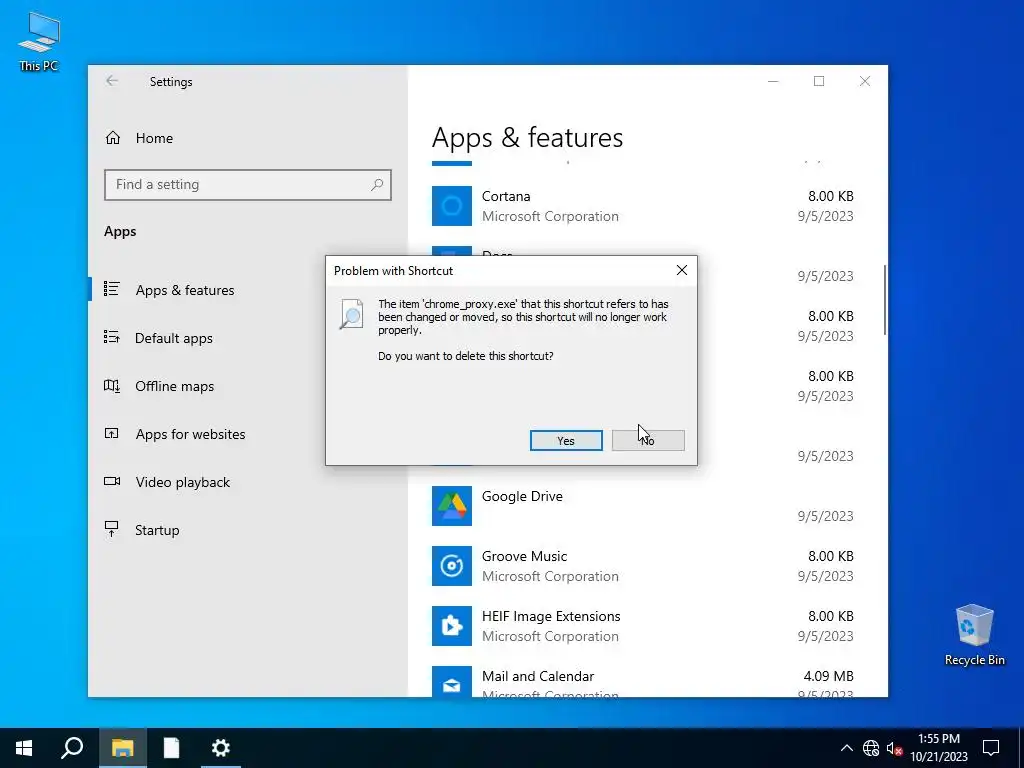Go back using the Settings back arrow
The height and width of the screenshot is (768, 1024).
(x=112, y=81)
